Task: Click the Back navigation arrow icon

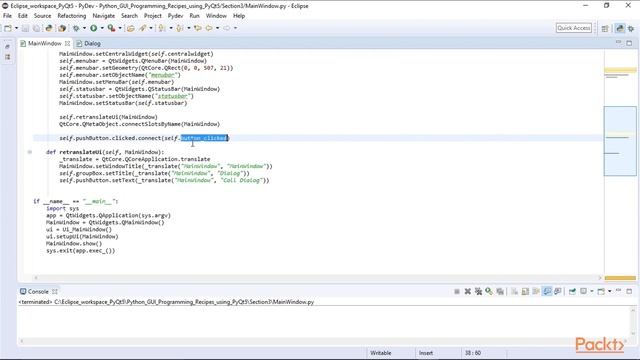Action: pyautogui.click(x=209, y=28)
